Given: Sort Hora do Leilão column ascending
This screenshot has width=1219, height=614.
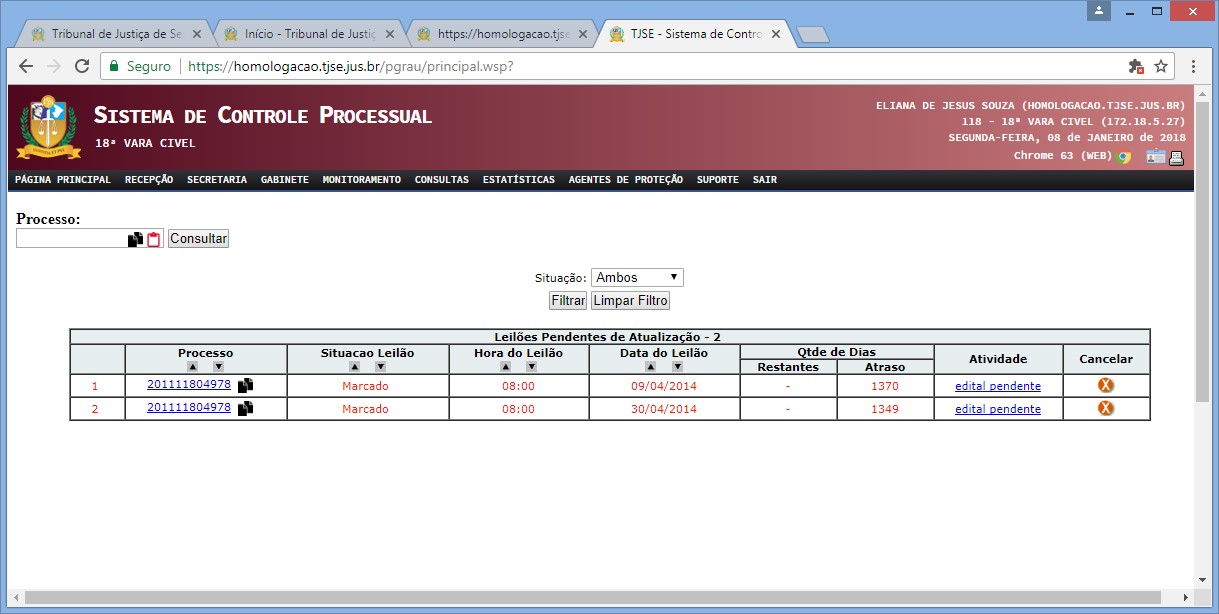Looking at the screenshot, I should tap(506, 367).
